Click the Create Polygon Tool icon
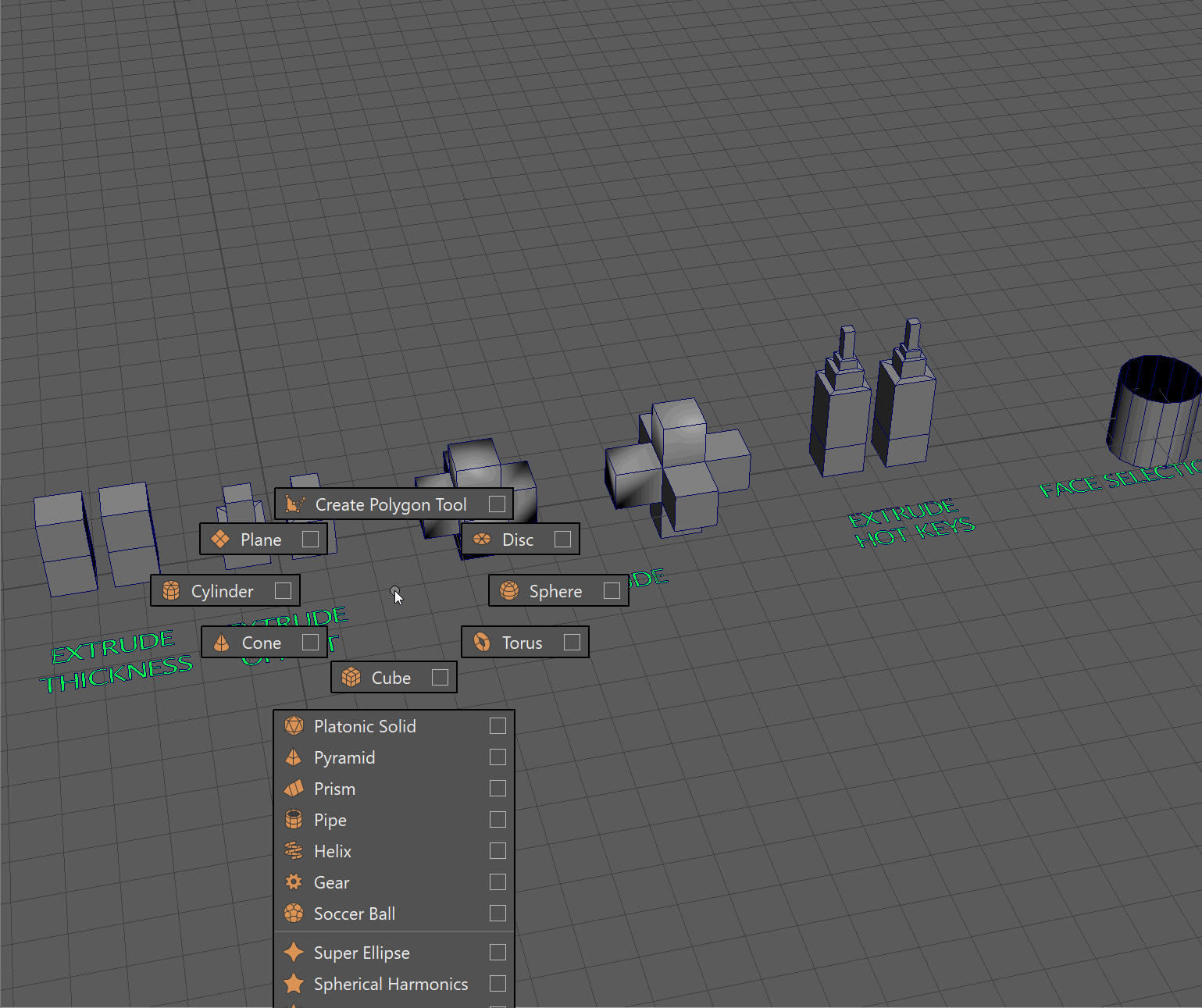 (x=294, y=504)
